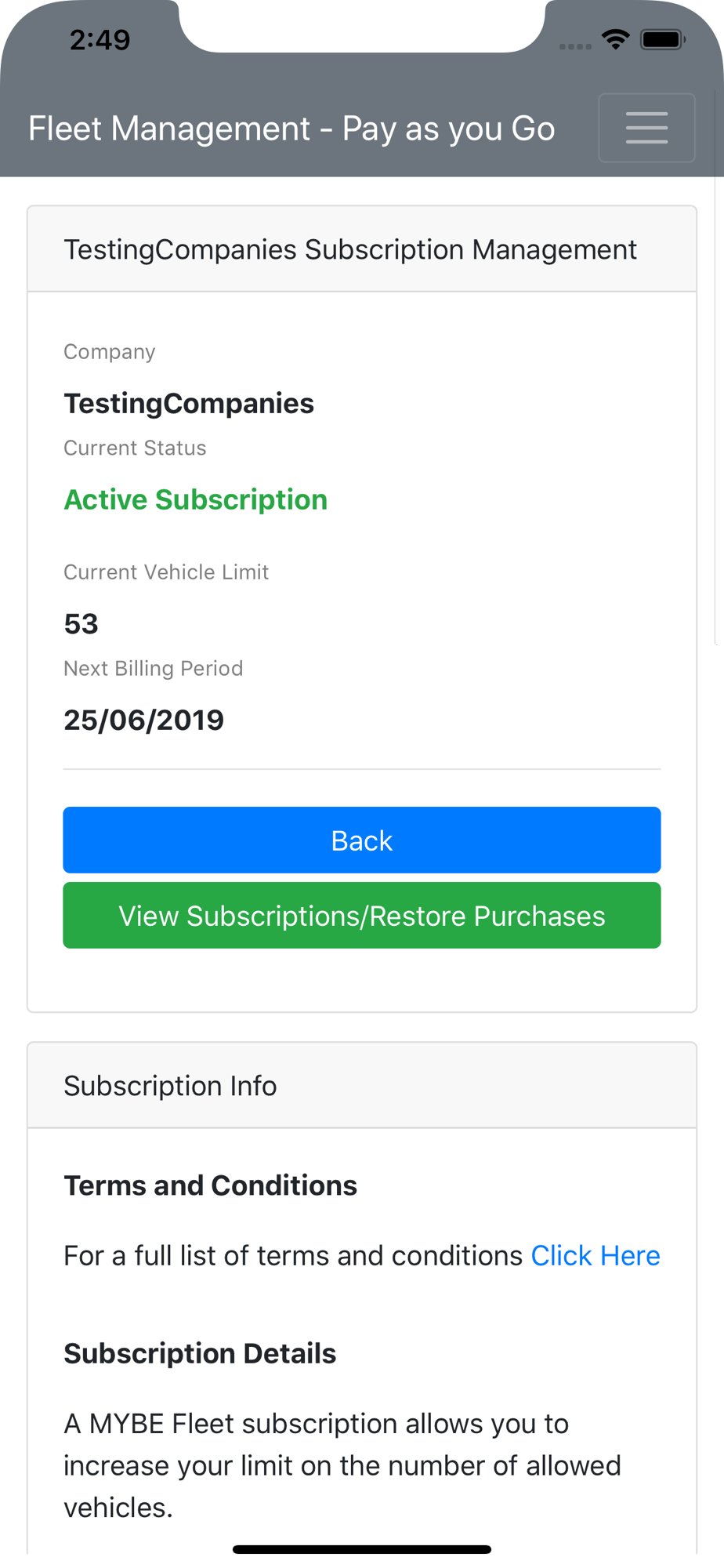Select the Subscription Details heading

click(200, 1353)
